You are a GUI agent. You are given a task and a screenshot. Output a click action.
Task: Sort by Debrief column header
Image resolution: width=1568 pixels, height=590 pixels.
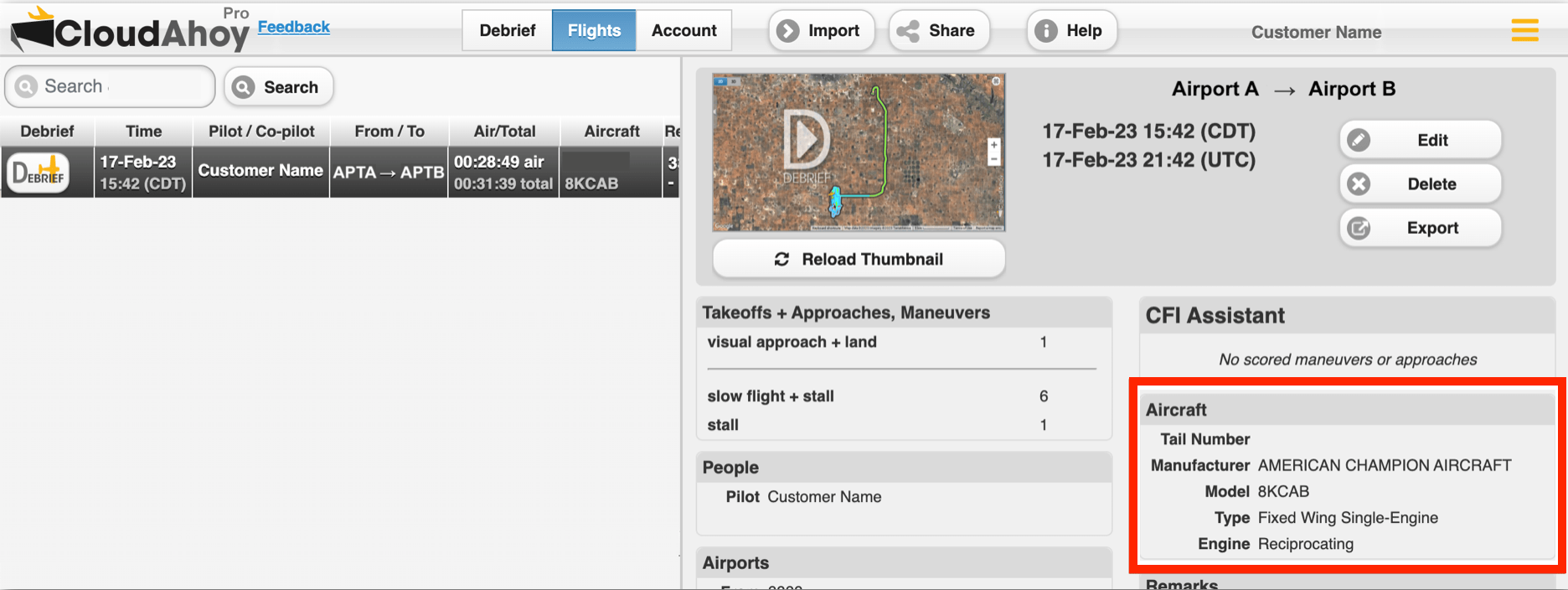[x=47, y=132]
